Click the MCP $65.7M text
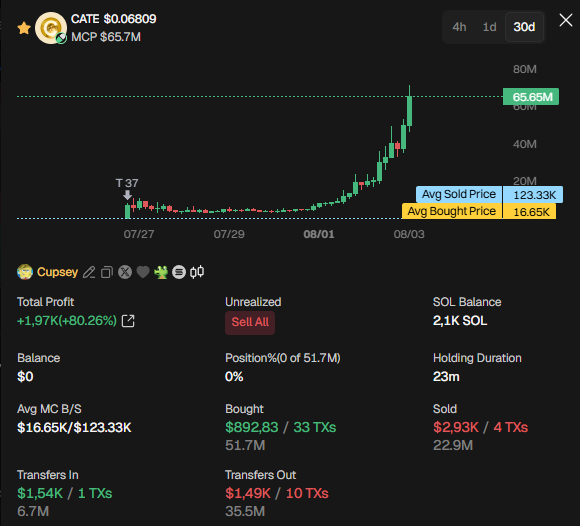 click(x=106, y=37)
